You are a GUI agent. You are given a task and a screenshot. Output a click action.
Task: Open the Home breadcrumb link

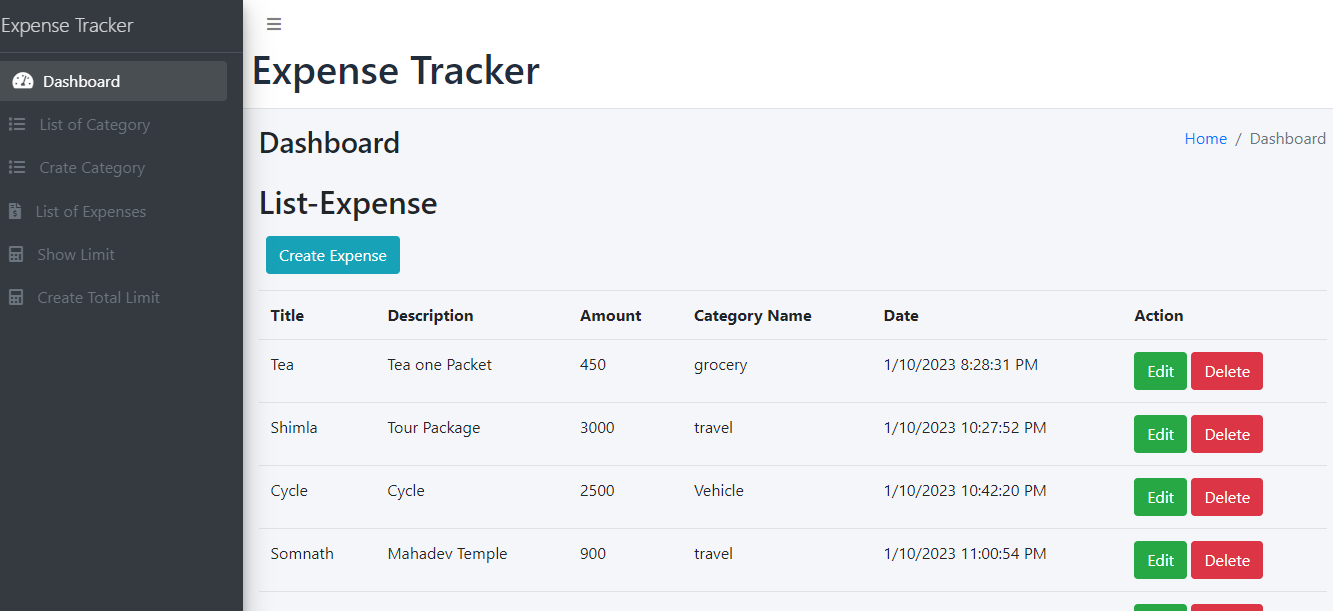[1205, 138]
